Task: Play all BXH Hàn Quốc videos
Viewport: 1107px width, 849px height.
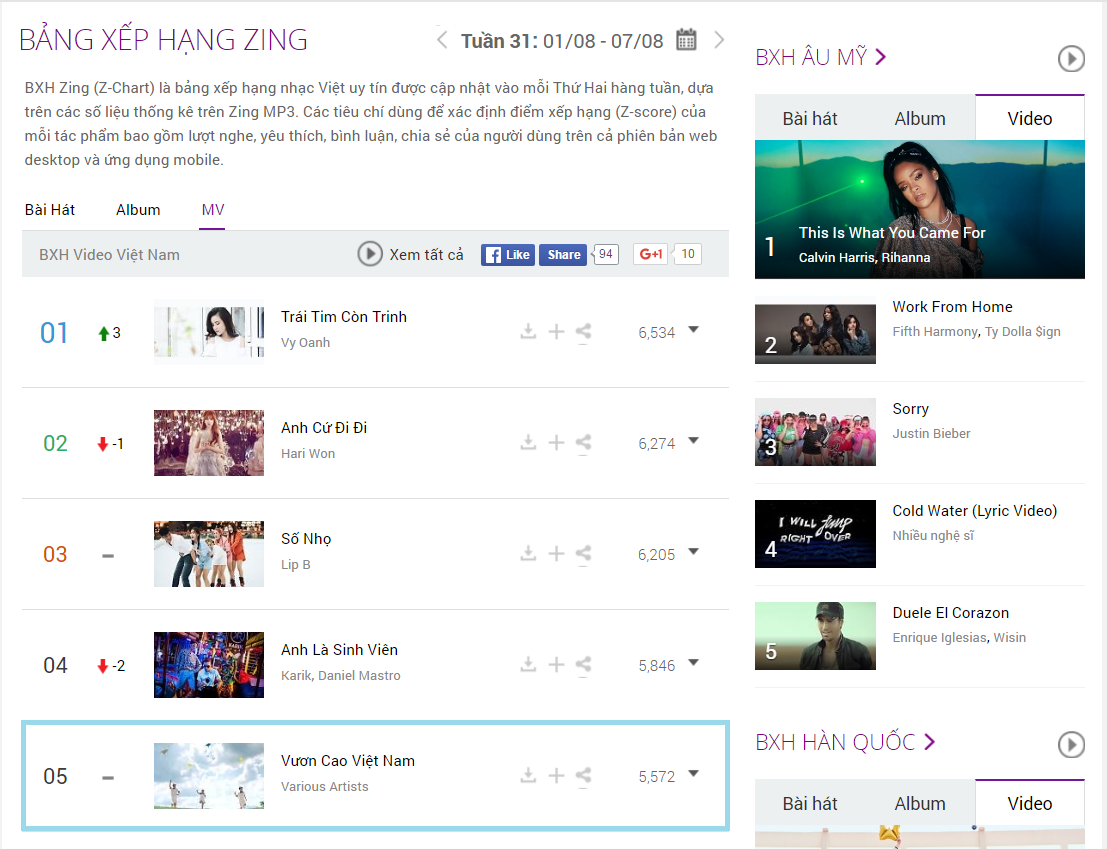Action: (1070, 744)
